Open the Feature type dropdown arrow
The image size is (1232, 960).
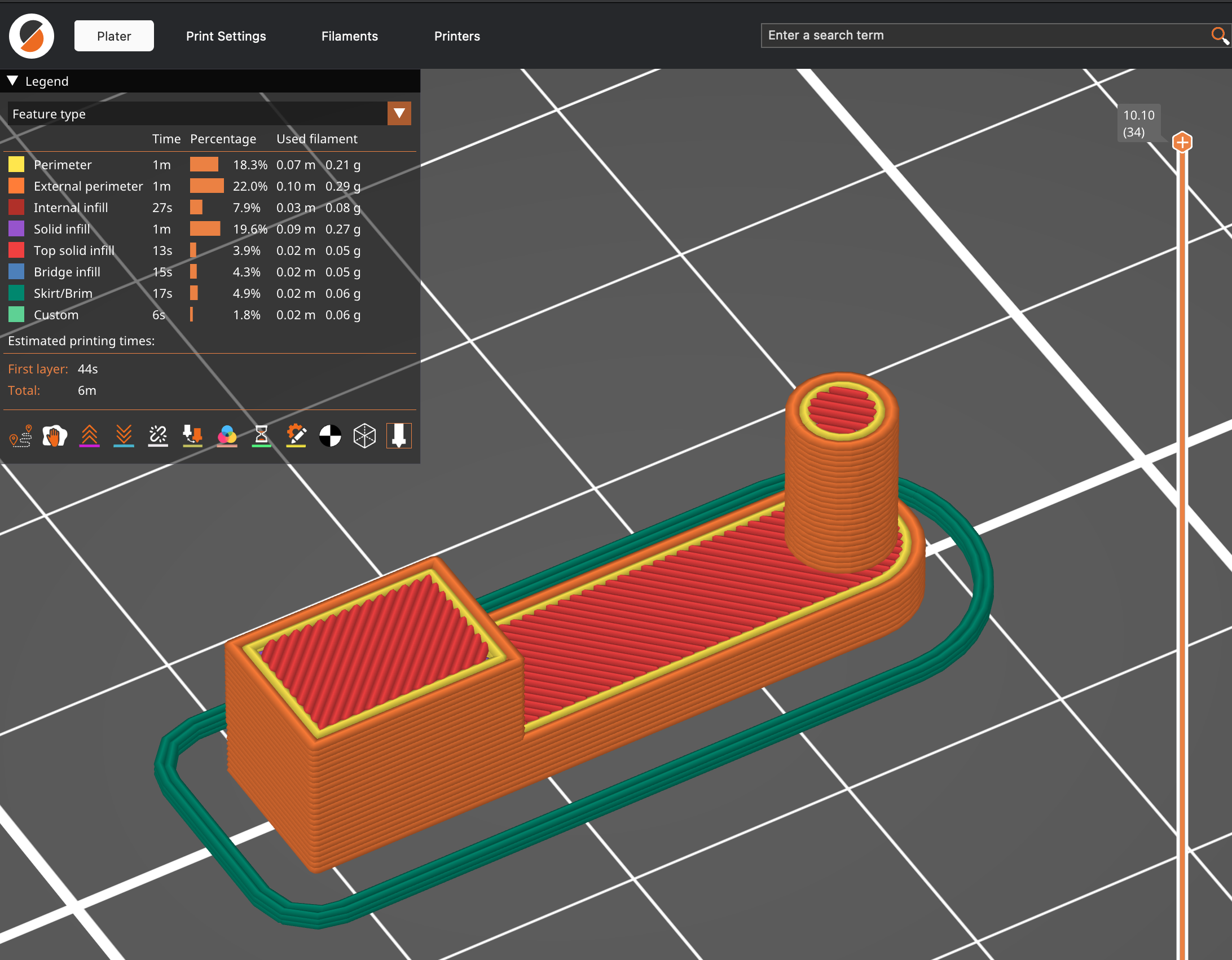click(399, 113)
